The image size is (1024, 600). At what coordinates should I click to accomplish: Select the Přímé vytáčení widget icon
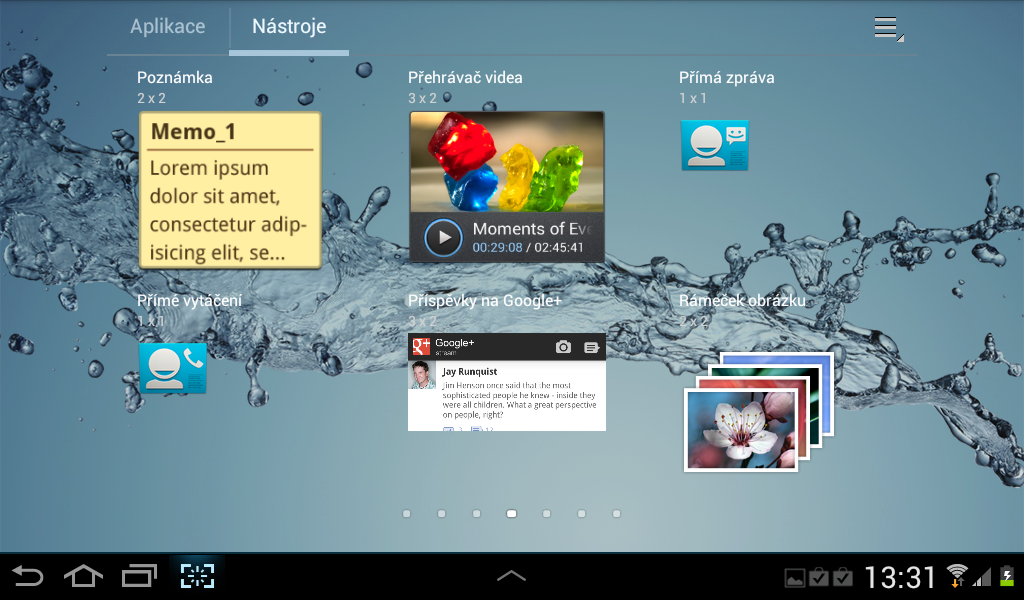coord(172,368)
